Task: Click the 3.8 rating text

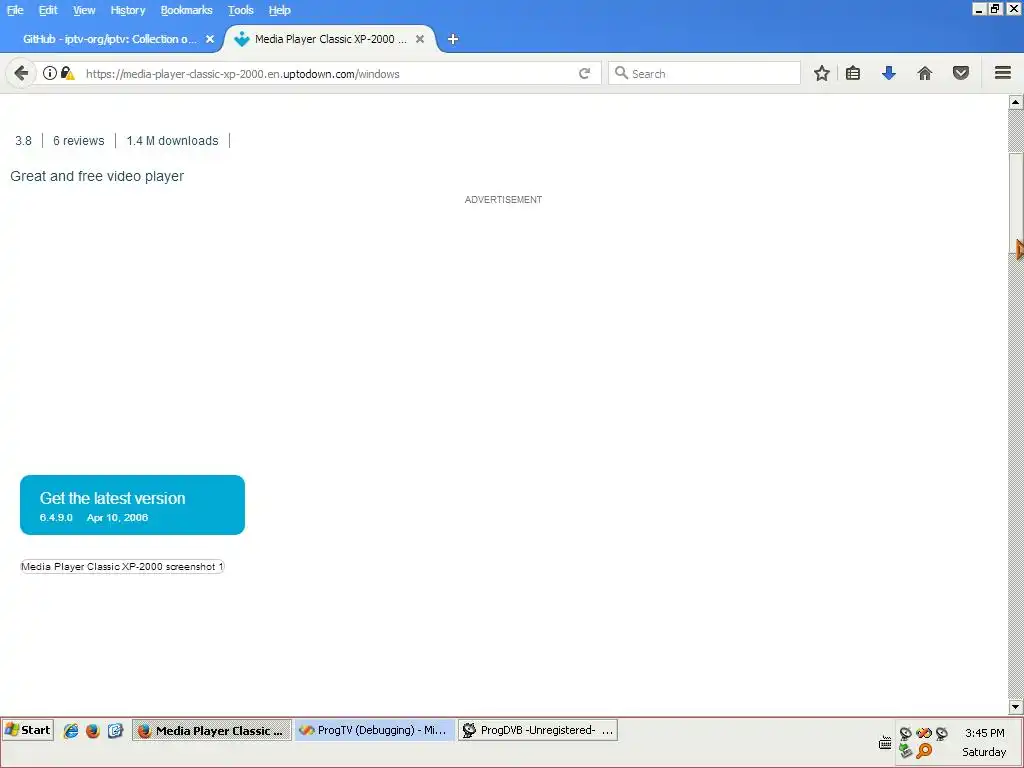Action: coord(24,140)
